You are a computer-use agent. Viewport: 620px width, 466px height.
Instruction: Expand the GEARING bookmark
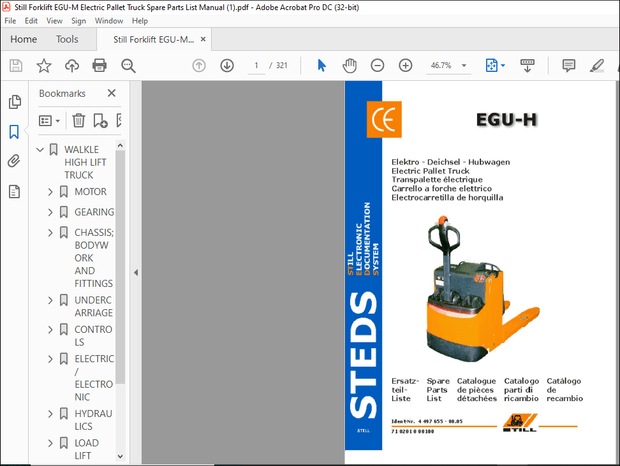50,213
